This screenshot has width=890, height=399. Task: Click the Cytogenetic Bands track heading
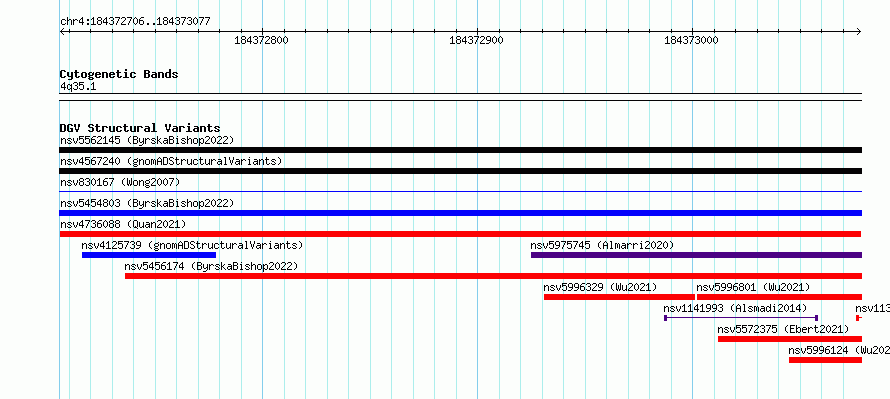click(119, 74)
